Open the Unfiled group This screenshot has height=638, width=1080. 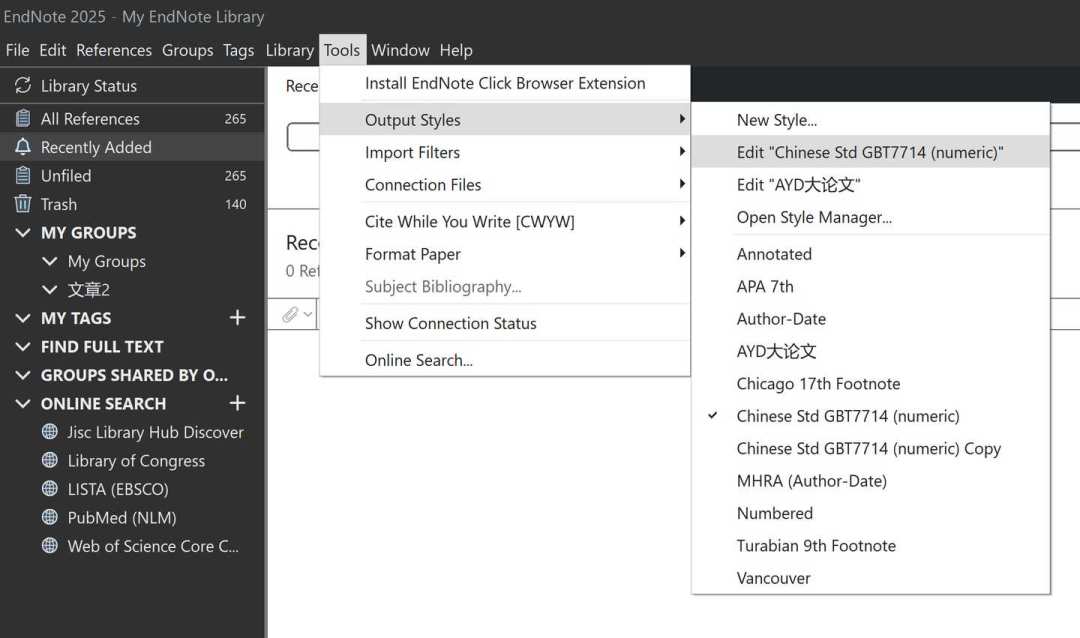tap(132, 176)
